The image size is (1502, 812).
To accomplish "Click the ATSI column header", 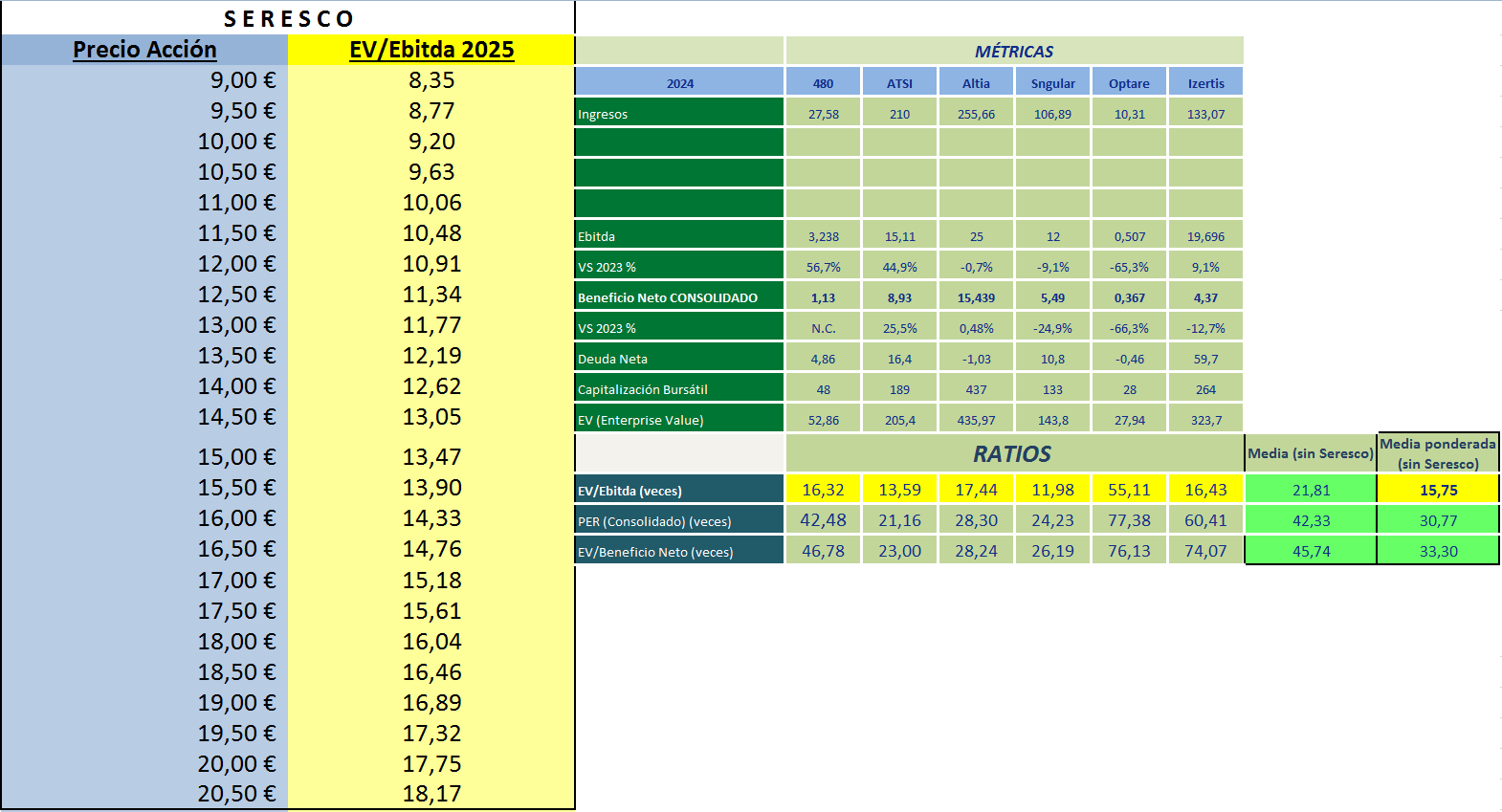I will click(899, 83).
